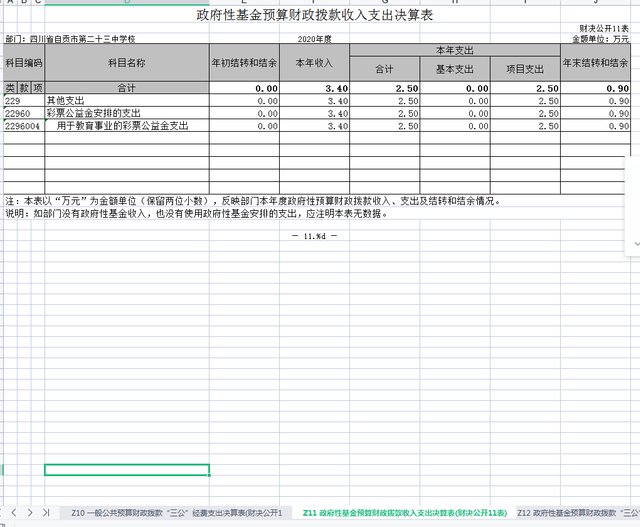Select the Z11 政府性基金预算 sheet tab
Screen dimensions: 640x527
404,512
